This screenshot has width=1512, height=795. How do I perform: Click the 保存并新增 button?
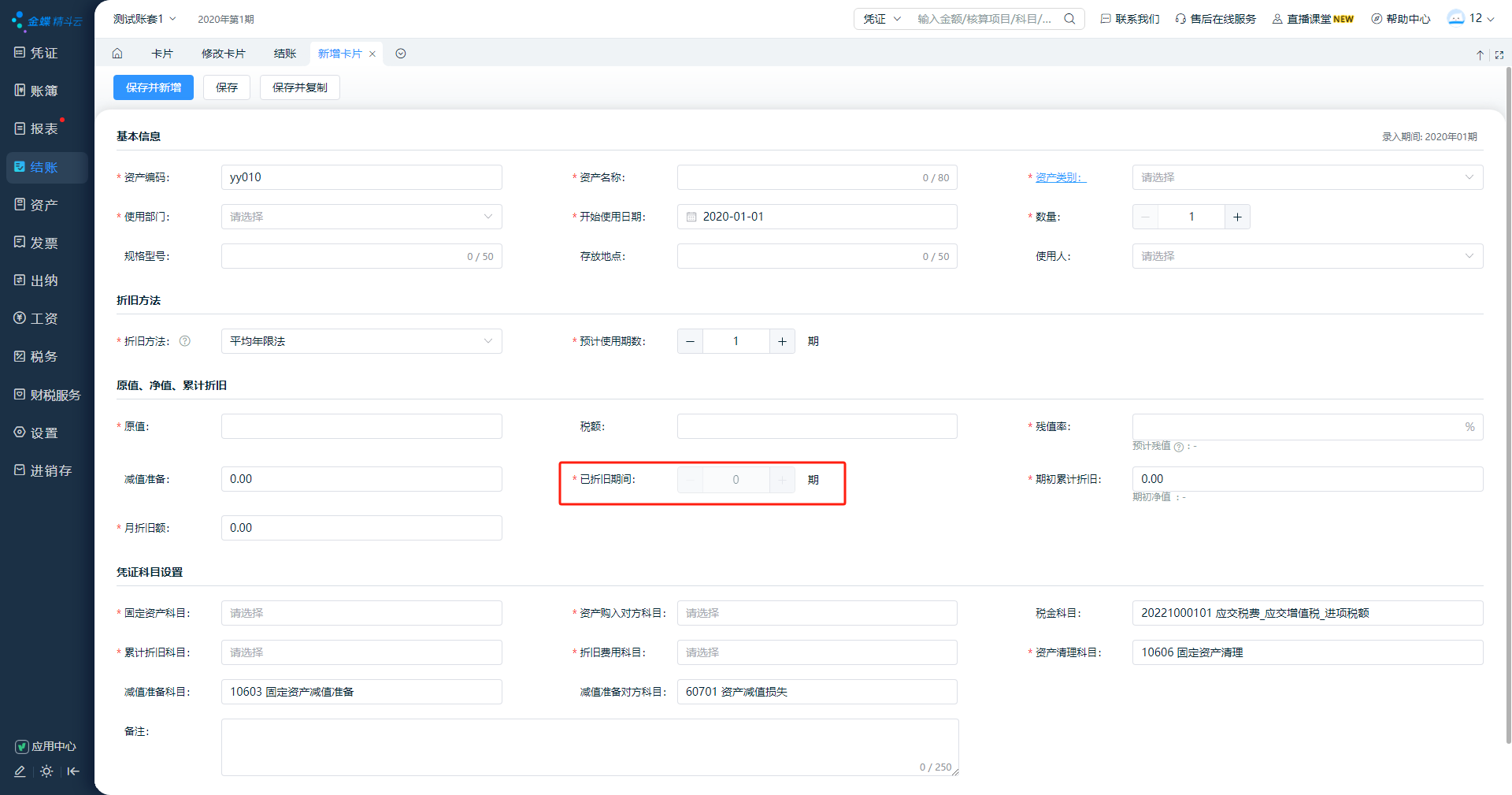(x=154, y=87)
